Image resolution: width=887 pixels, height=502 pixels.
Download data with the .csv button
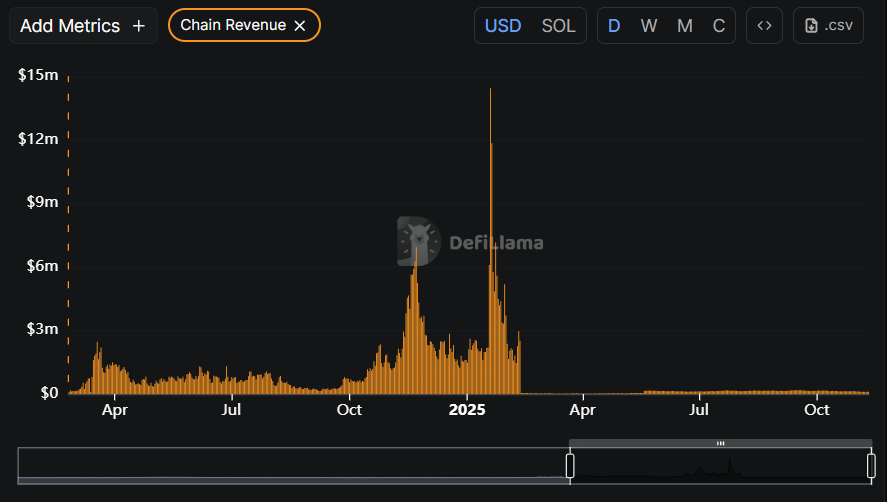828,25
